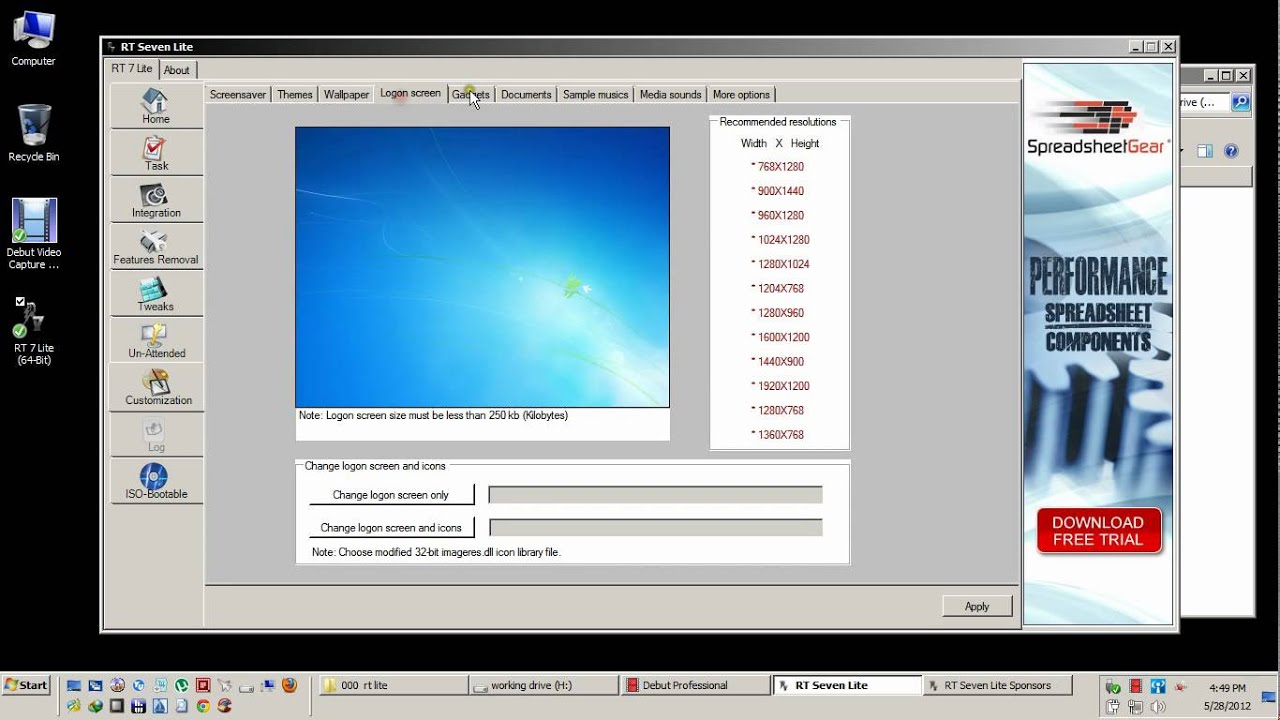Click the 1280X1024 resolution entry

tap(781, 264)
